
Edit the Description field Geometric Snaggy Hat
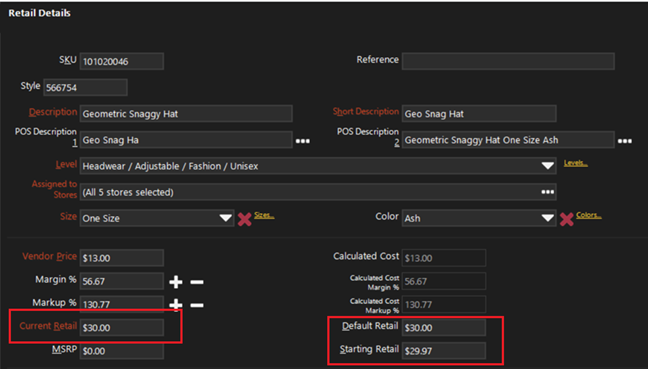click(186, 114)
